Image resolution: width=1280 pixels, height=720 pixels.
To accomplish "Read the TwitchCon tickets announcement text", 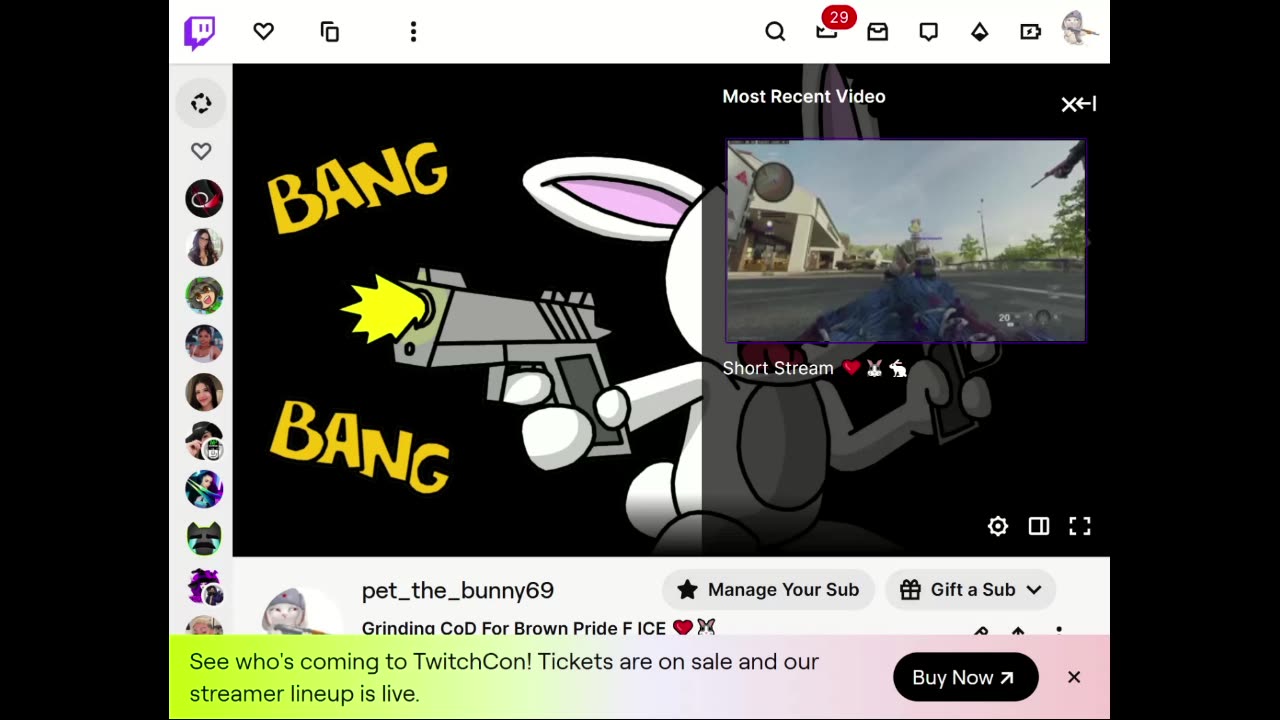I will pyautogui.click(x=504, y=677).
